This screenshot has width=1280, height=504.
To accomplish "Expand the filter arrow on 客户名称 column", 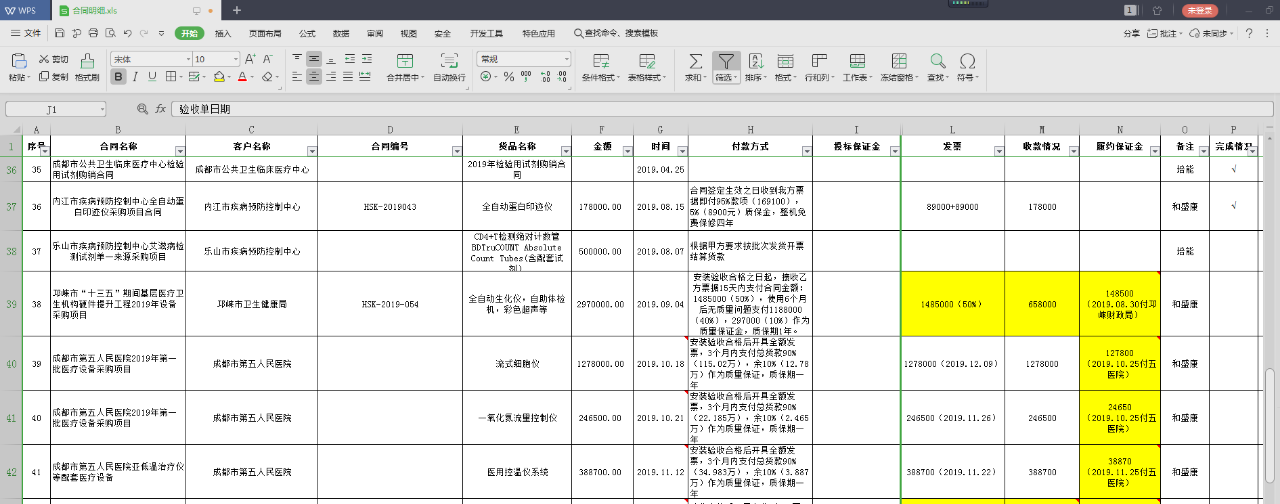I will tap(313, 150).
